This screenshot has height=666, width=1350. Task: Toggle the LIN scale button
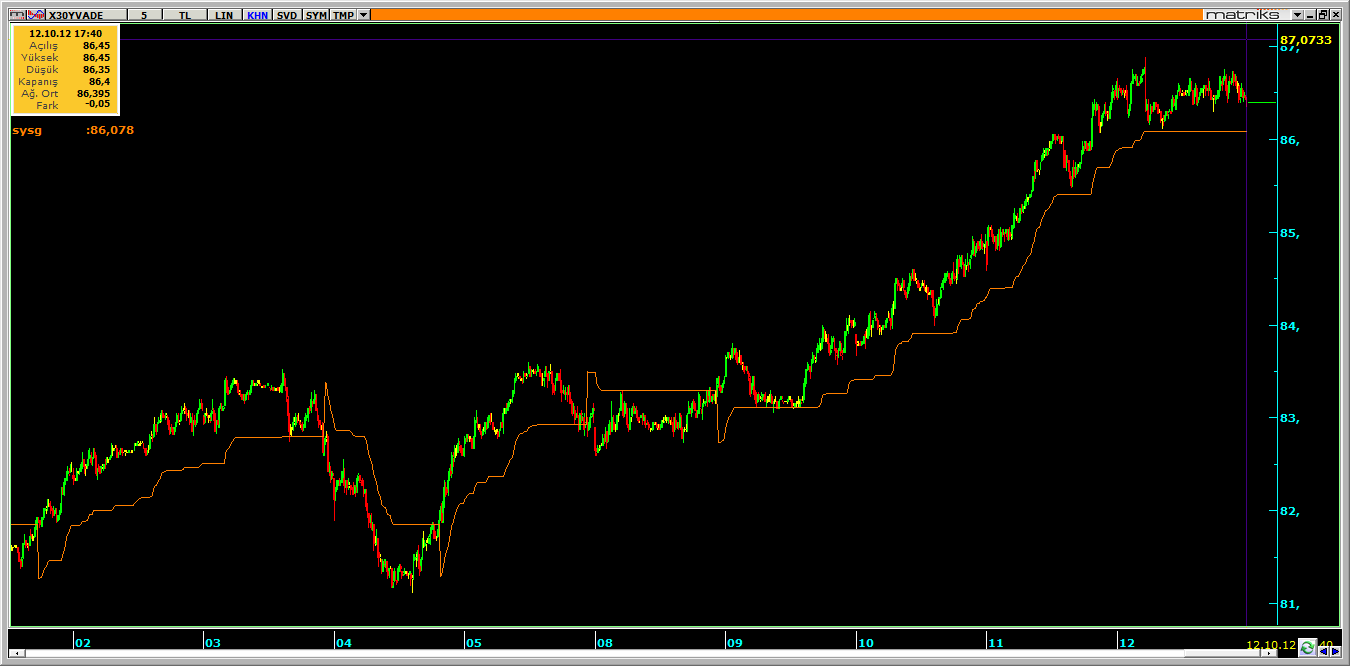point(225,15)
